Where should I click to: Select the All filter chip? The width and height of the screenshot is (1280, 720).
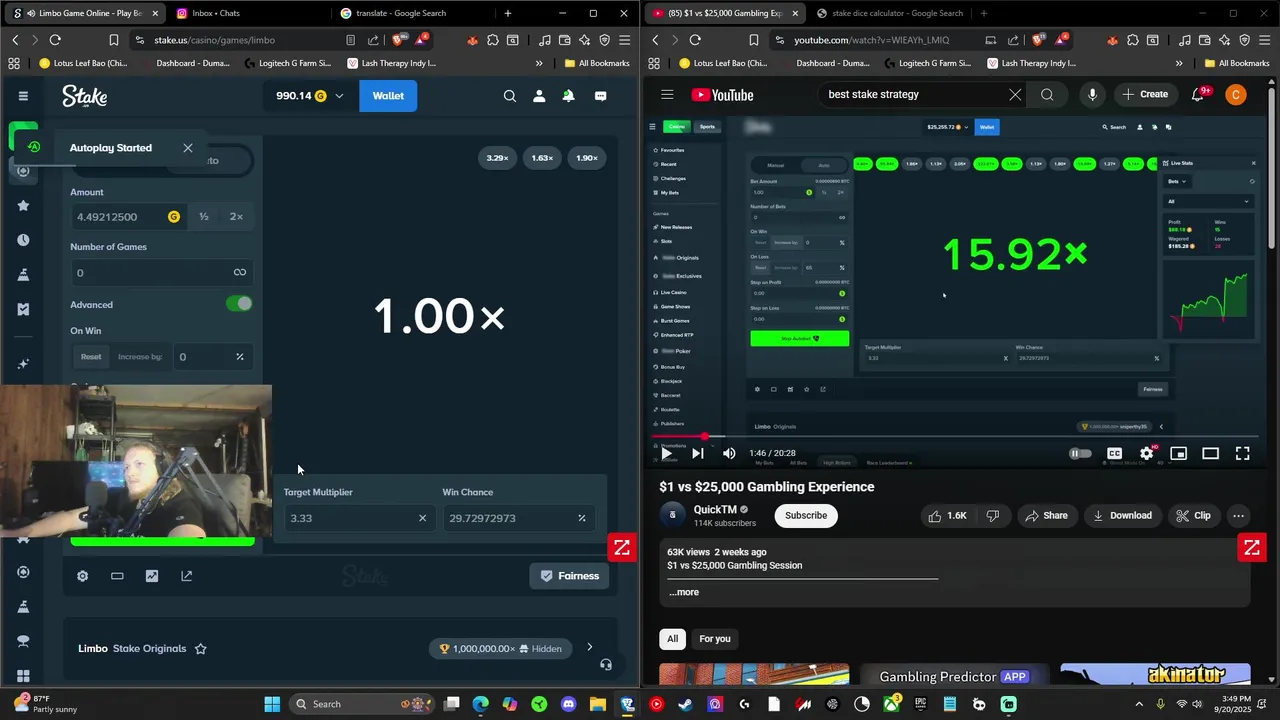[x=672, y=639]
